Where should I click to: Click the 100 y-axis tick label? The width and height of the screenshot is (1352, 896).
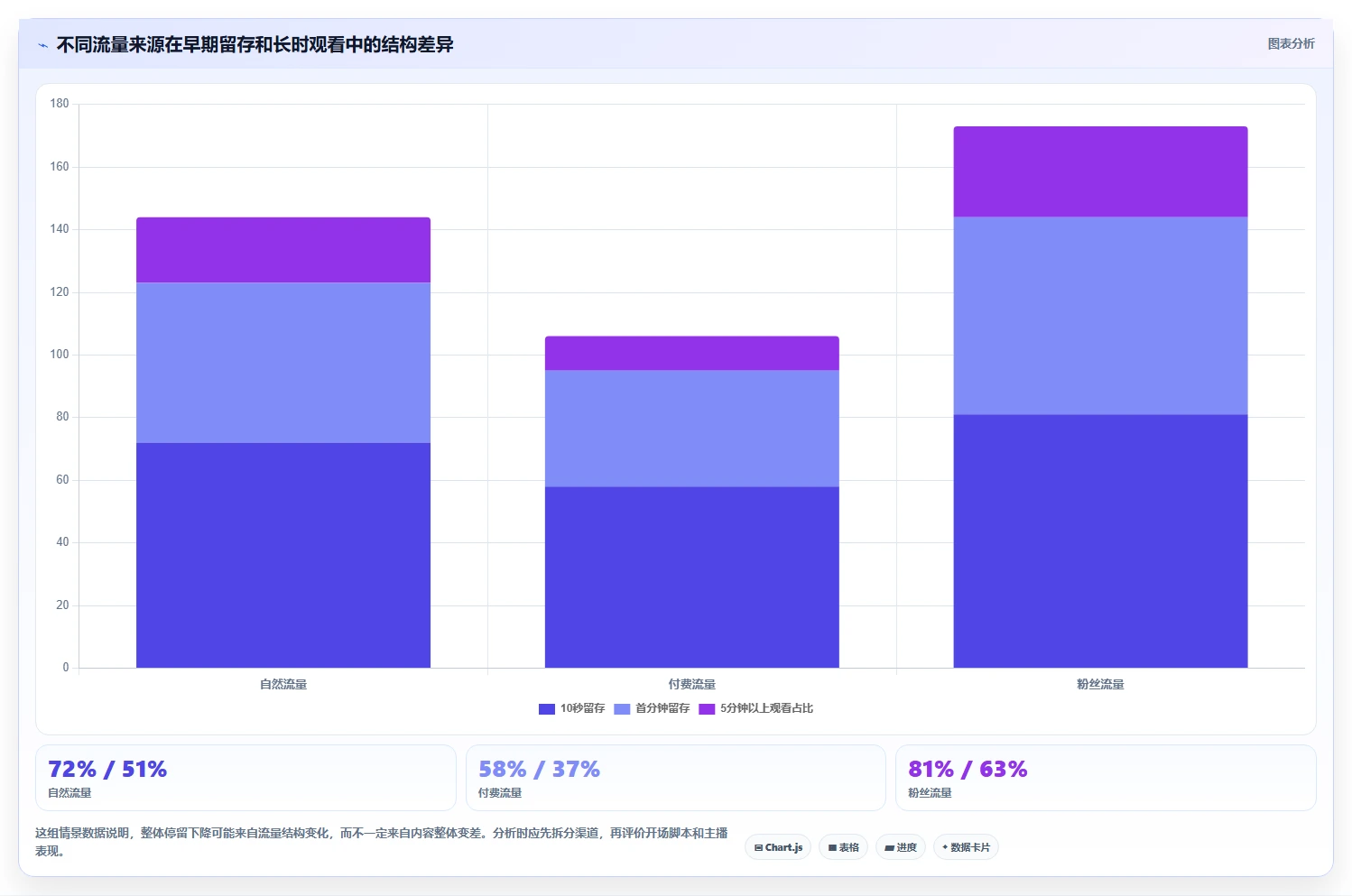click(60, 355)
